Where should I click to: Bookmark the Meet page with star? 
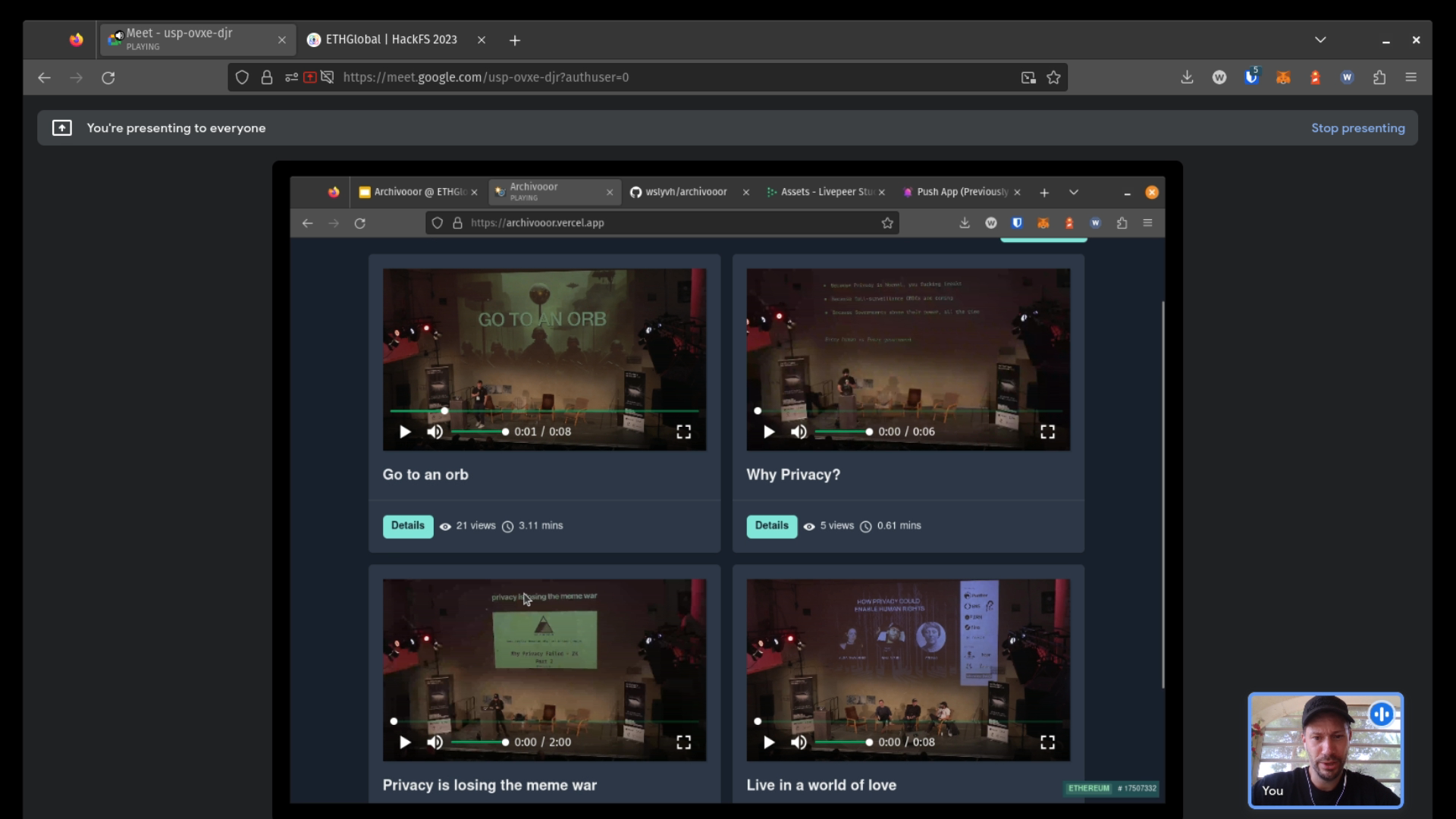pos(1053,77)
